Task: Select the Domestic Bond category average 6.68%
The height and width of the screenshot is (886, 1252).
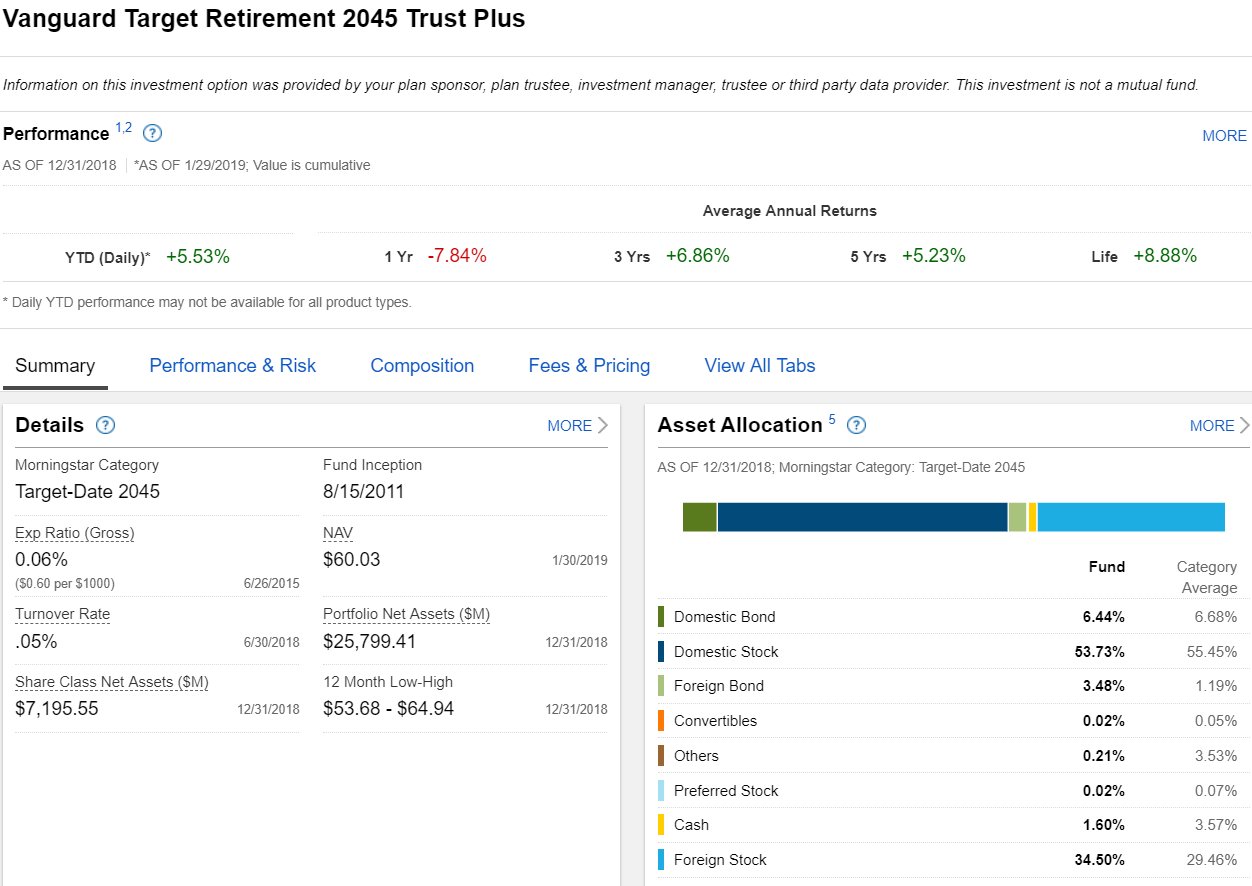Action: [1216, 617]
